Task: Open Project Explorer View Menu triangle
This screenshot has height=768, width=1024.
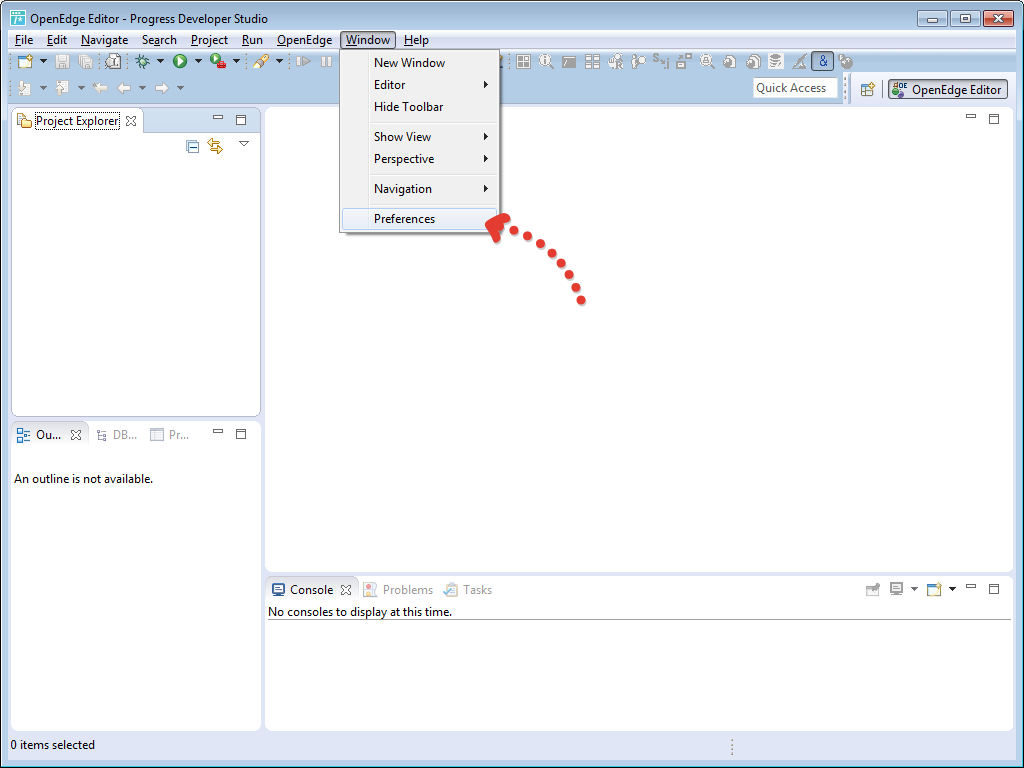Action: [x=244, y=144]
